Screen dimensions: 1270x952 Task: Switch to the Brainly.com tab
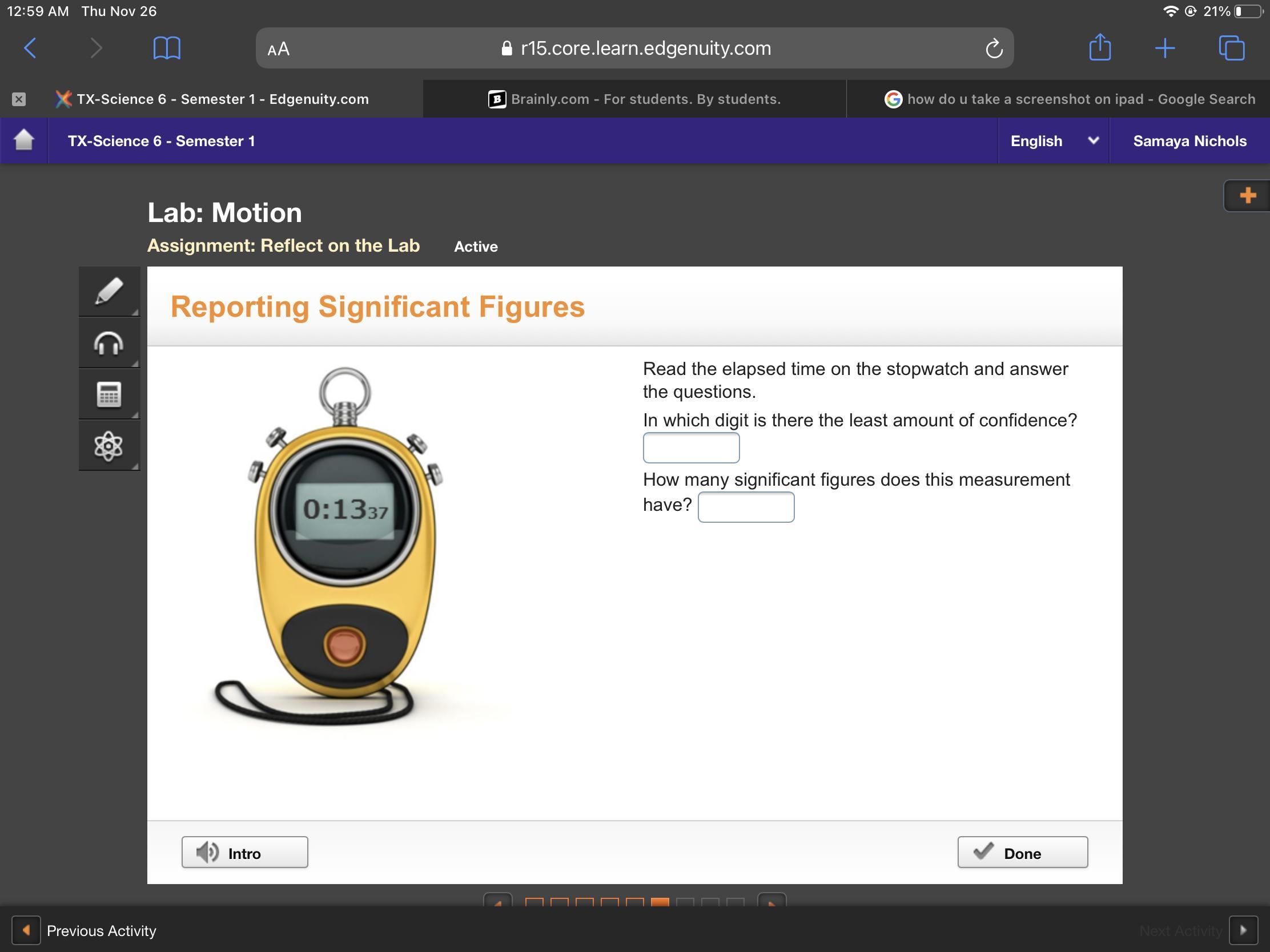(x=634, y=99)
